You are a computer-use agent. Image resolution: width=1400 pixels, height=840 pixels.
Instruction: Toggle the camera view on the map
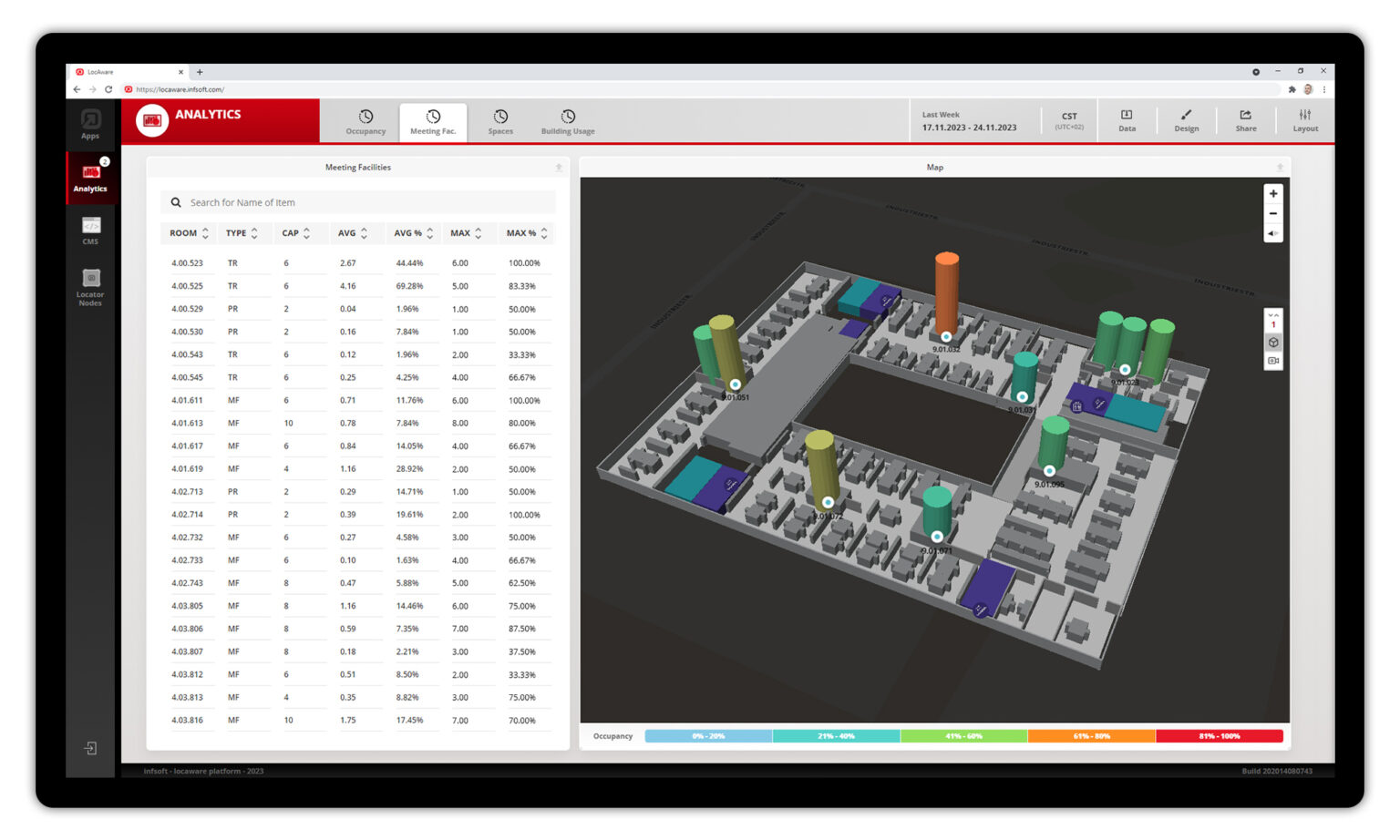click(1273, 361)
